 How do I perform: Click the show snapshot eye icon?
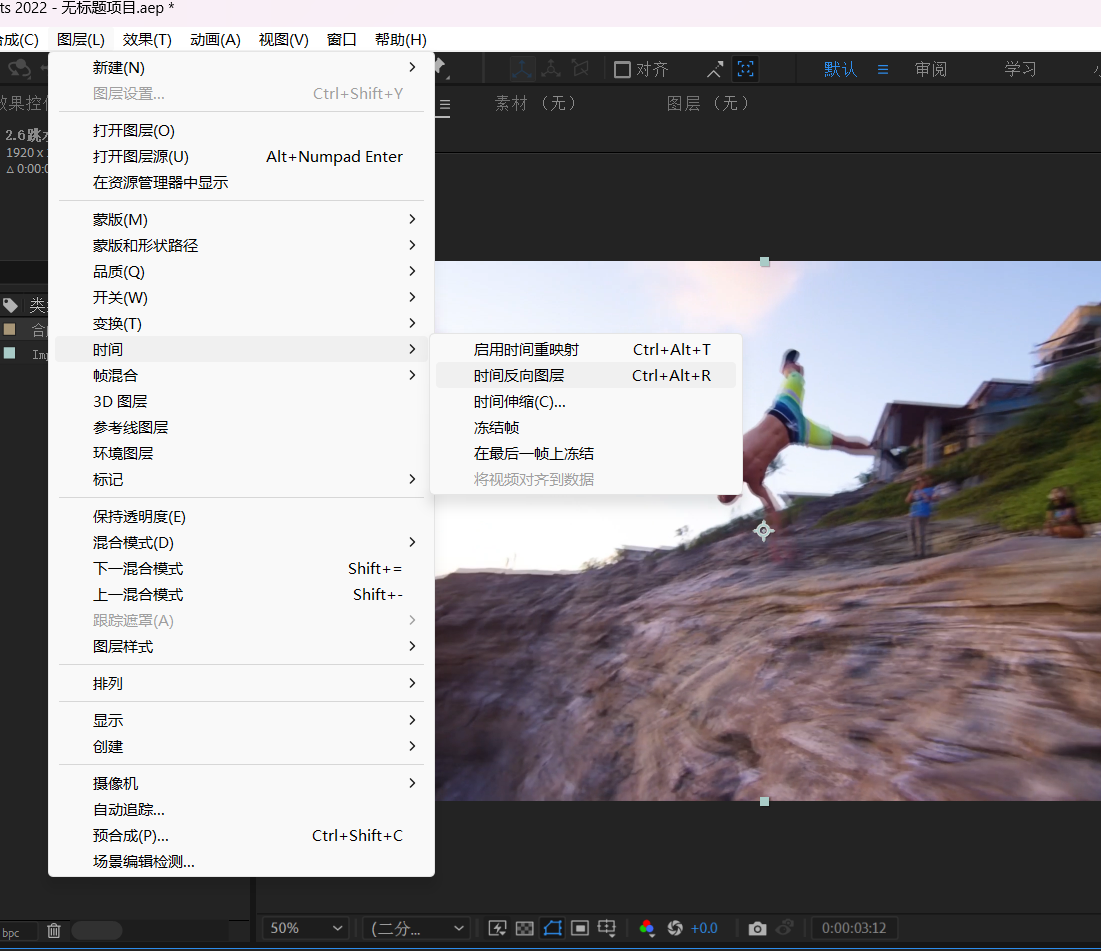tap(786, 928)
